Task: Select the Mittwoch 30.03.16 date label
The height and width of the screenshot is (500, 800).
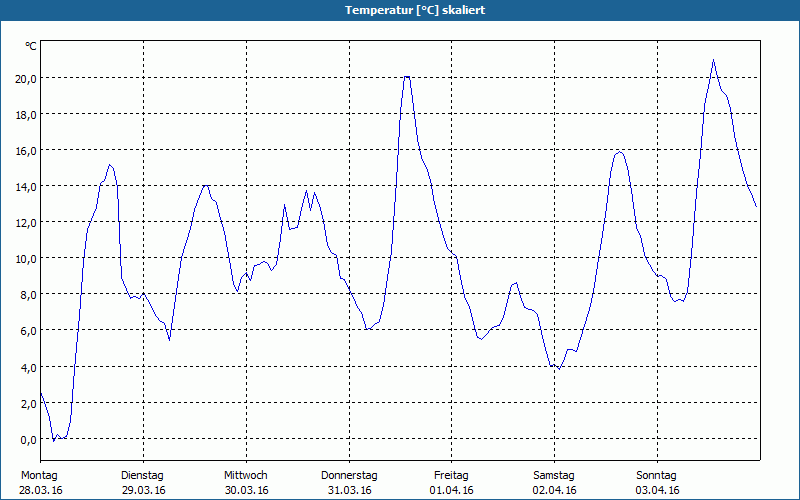Action: (246, 483)
